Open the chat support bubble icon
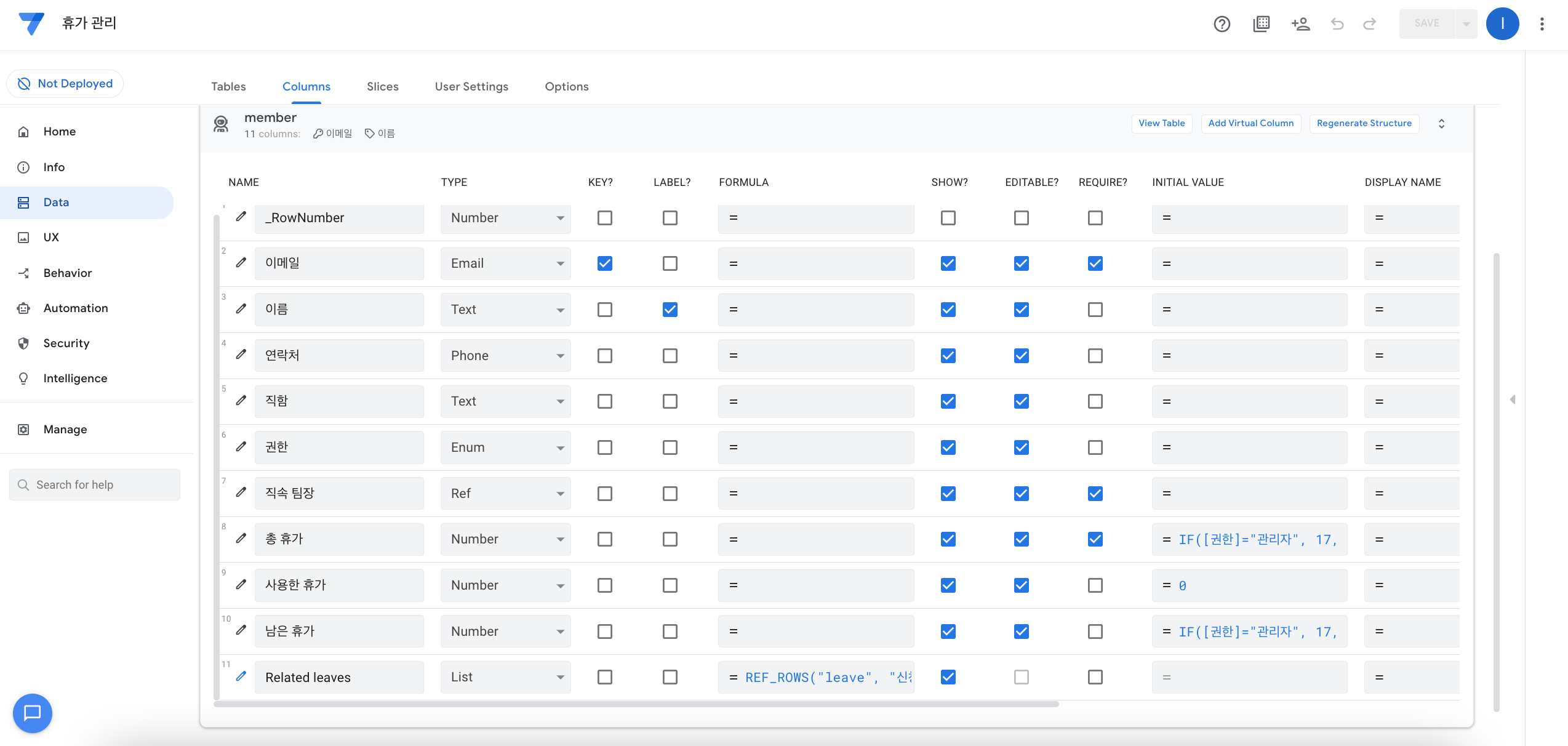 click(x=32, y=713)
